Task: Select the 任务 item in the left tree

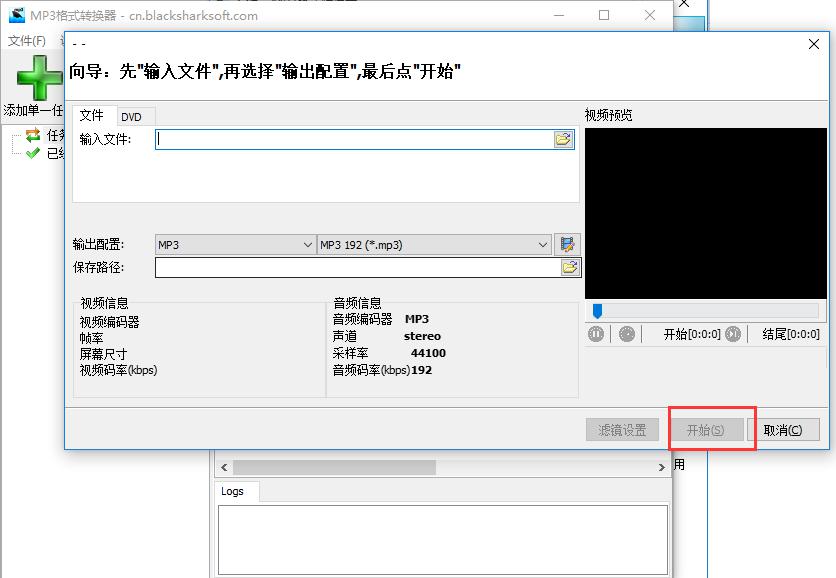Action: tap(50, 136)
